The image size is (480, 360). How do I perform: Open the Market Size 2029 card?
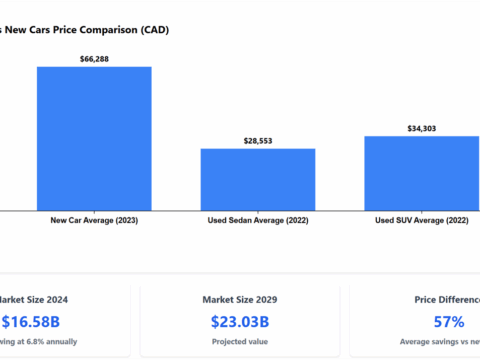click(x=240, y=321)
